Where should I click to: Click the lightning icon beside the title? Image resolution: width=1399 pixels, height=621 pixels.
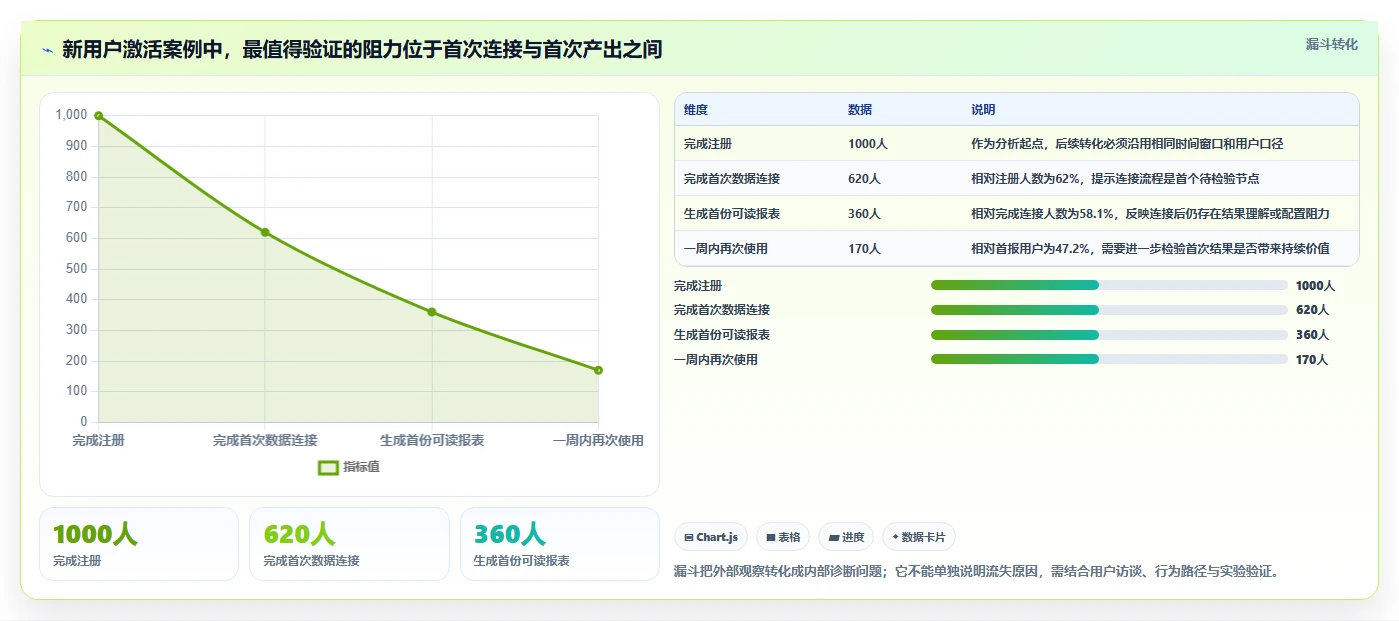coord(47,50)
